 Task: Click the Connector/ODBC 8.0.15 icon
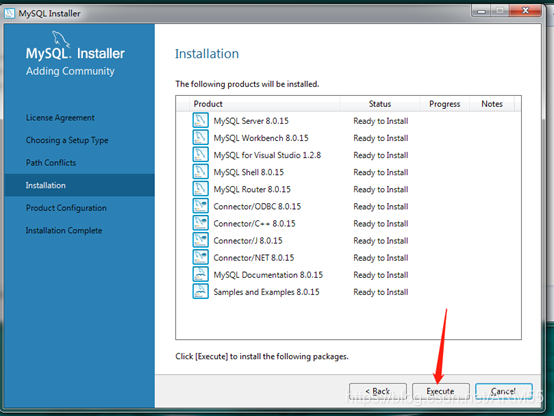click(x=200, y=206)
